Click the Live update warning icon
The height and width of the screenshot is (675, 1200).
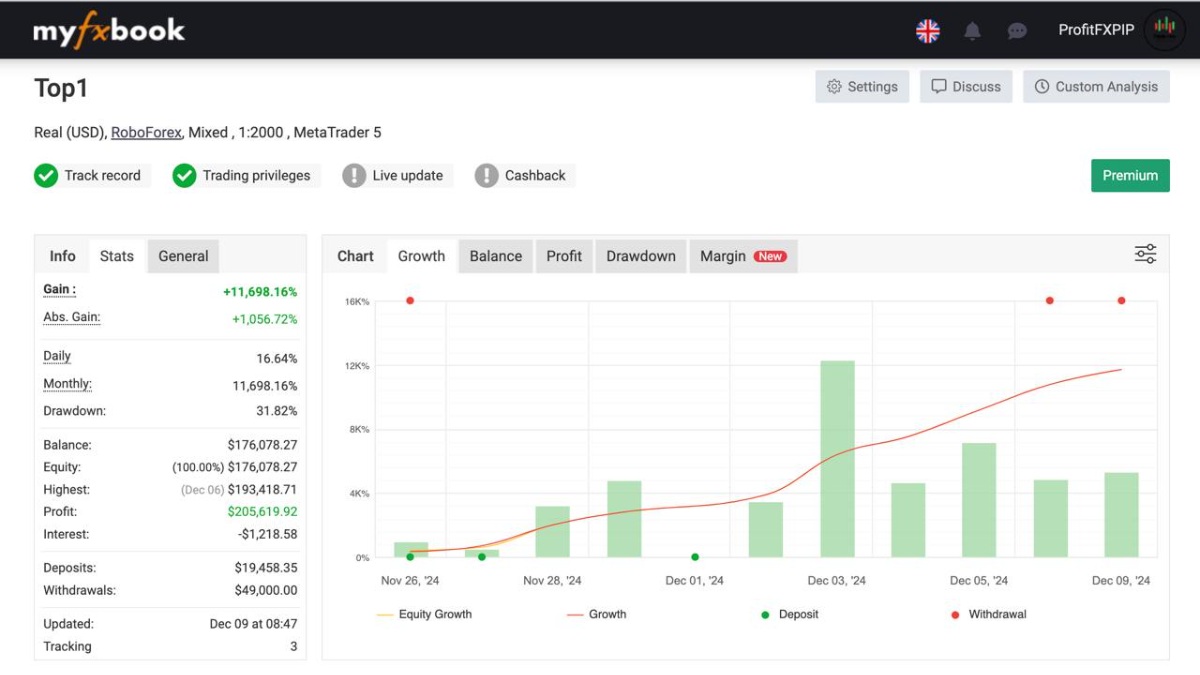pyautogui.click(x=354, y=176)
